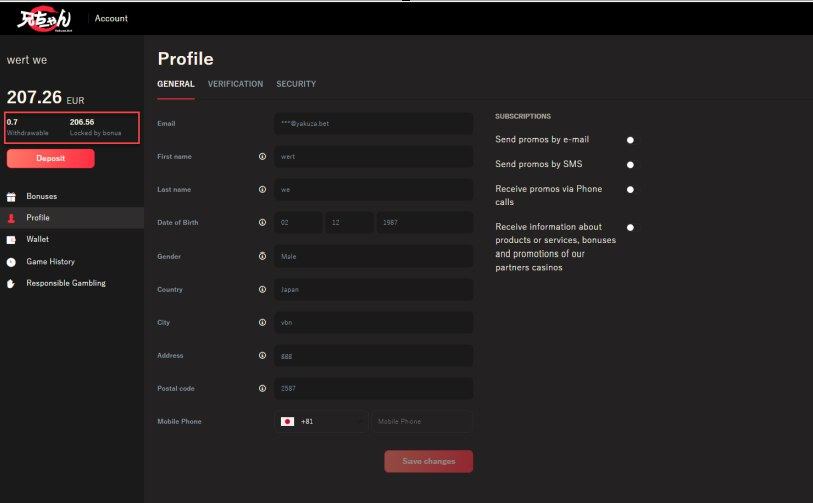Click the info icon next to First name
The height and width of the screenshot is (503, 813).
[262, 156]
